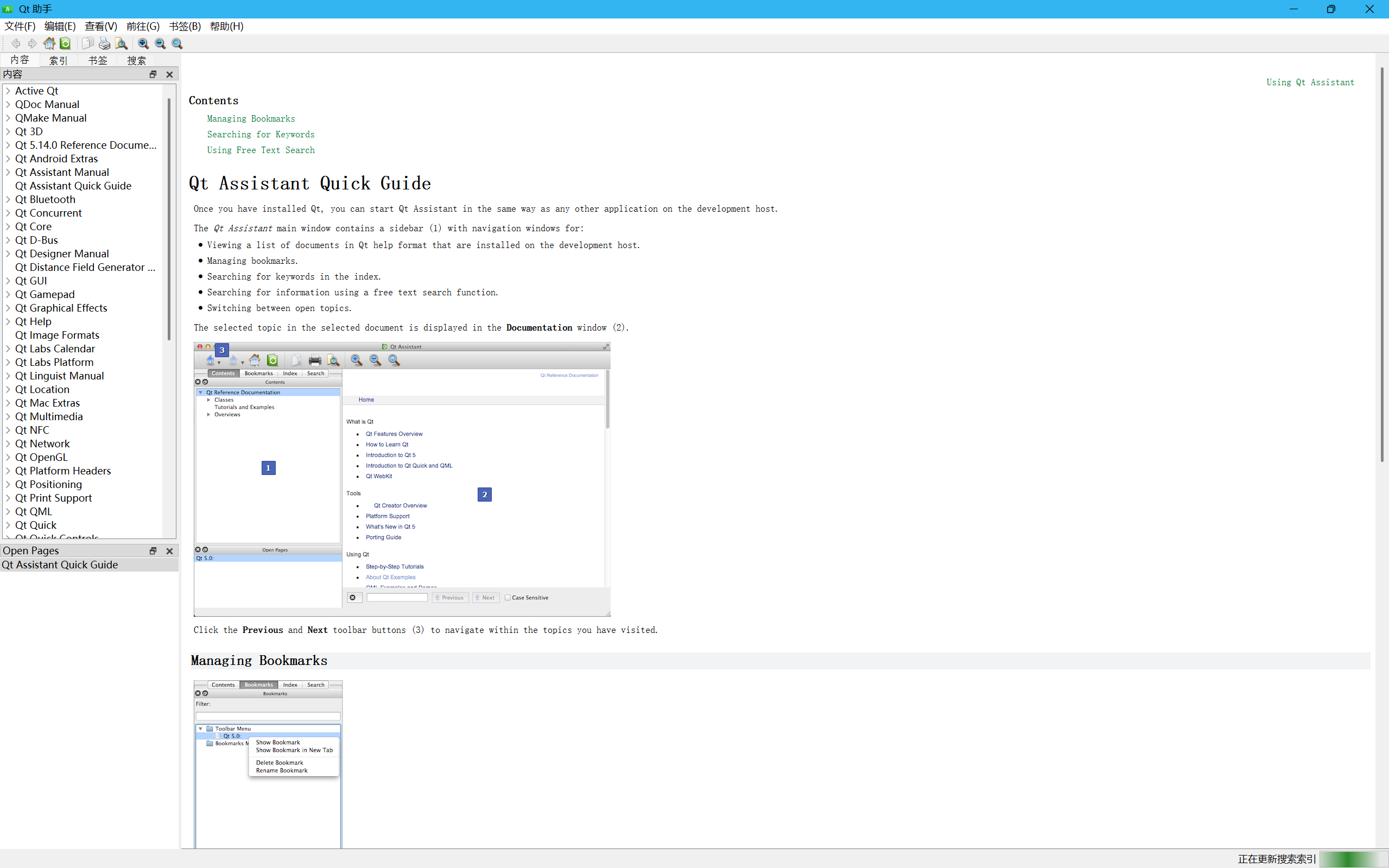Expand the Active Qt tree node
This screenshot has width=1389, height=868.
tap(8, 91)
